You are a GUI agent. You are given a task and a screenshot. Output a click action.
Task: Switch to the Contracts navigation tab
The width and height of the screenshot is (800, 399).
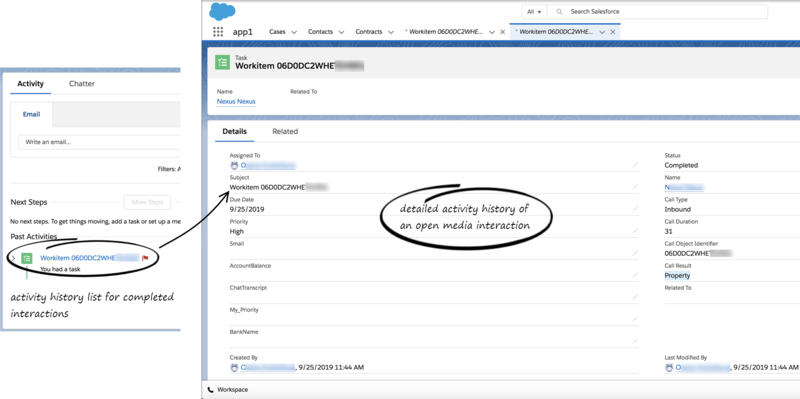(x=369, y=32)
